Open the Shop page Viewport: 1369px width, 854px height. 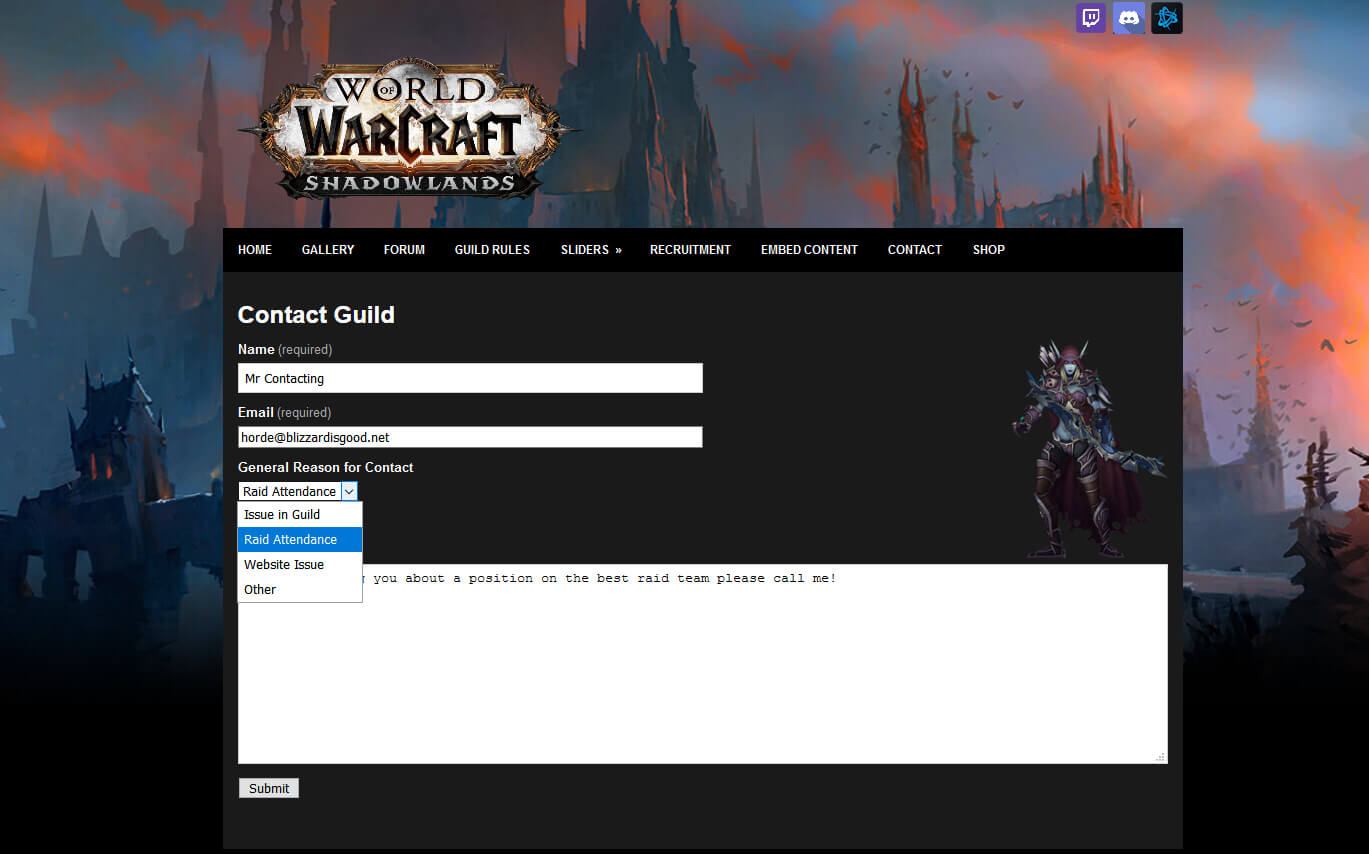(x=989, y=250)
